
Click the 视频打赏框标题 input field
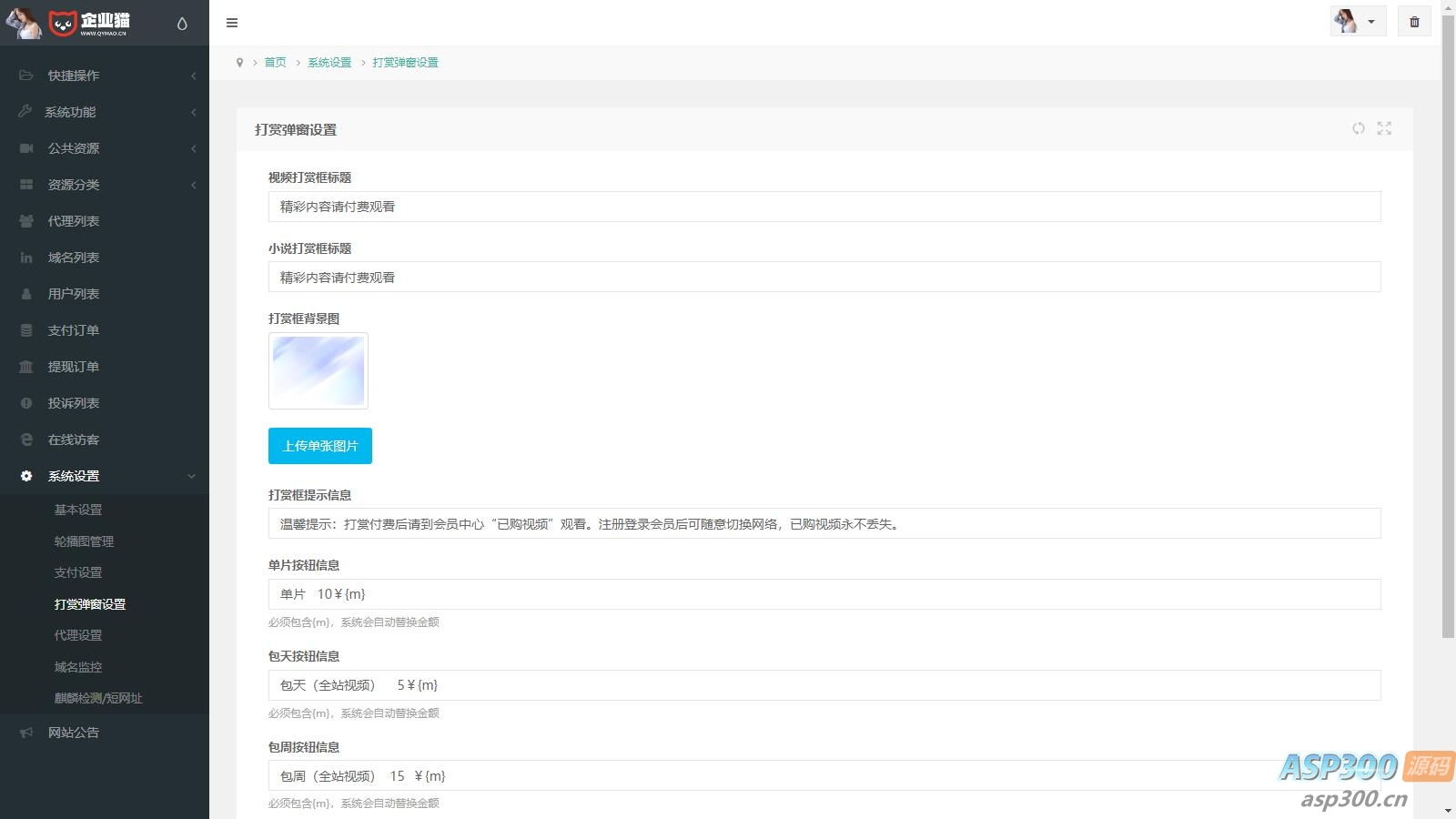tap(824, 207)
